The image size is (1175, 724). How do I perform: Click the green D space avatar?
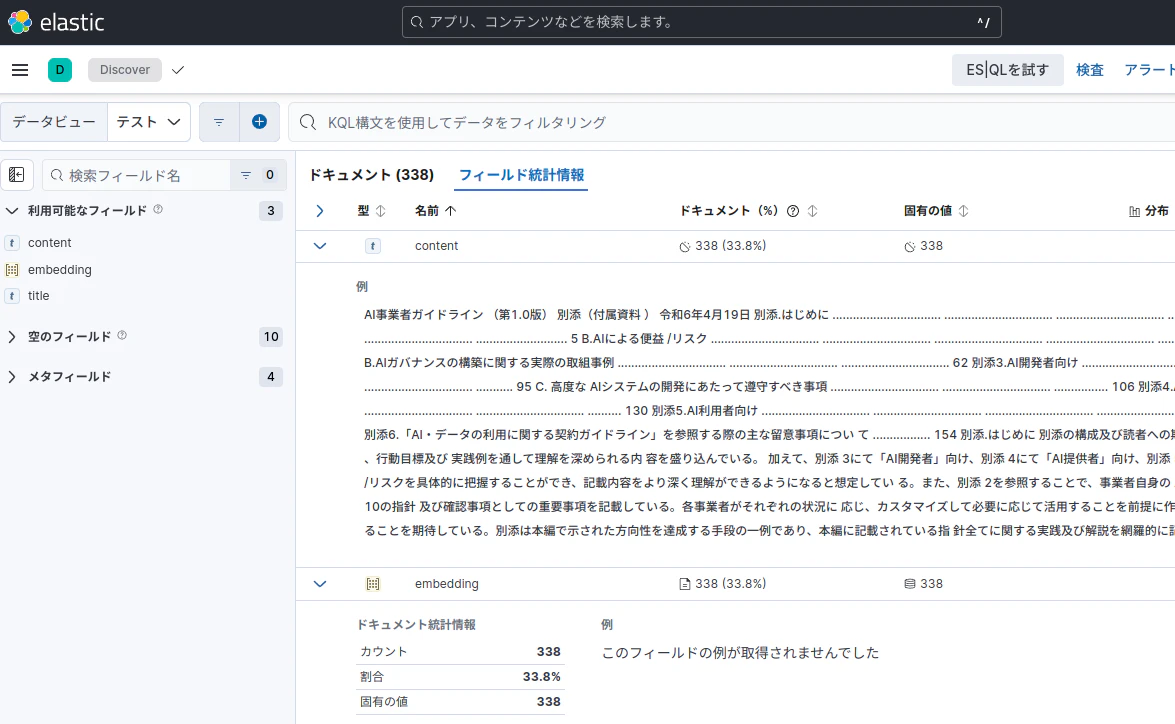(60, 70)
